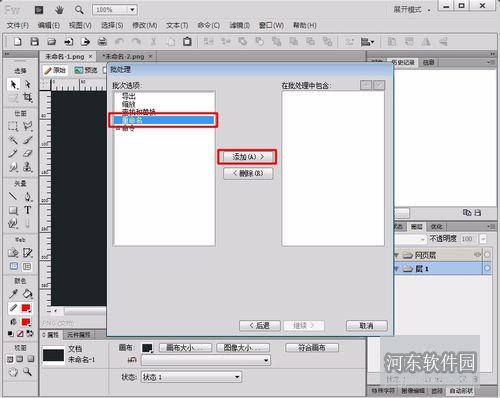The image size is (500, 398).
Task: Click the 取消 button in dialog
Action: pyautogui.click(x=367, y=325)
